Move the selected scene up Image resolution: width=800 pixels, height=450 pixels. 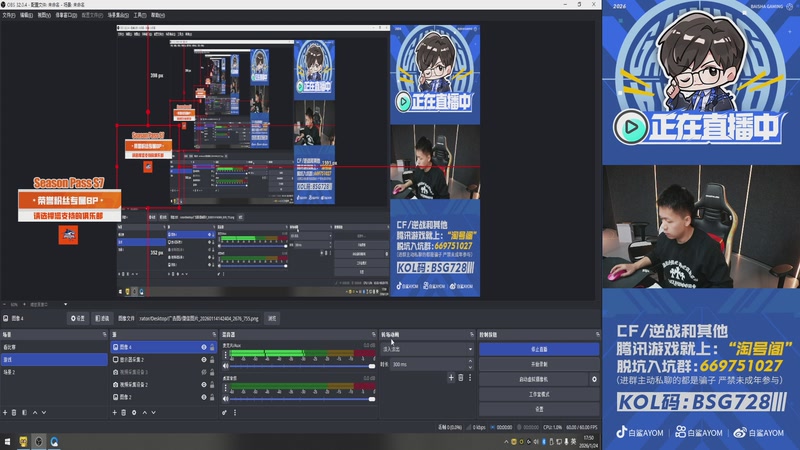(35, 412)
